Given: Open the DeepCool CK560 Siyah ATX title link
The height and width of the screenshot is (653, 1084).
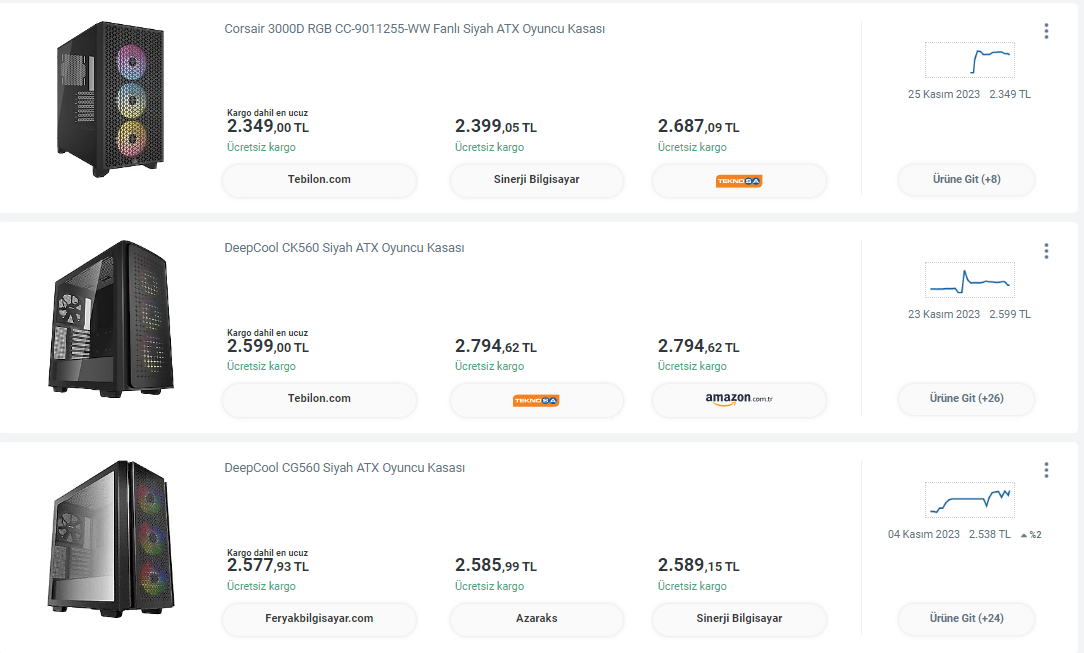Looking at the screenshot, I should pos(344,248).
